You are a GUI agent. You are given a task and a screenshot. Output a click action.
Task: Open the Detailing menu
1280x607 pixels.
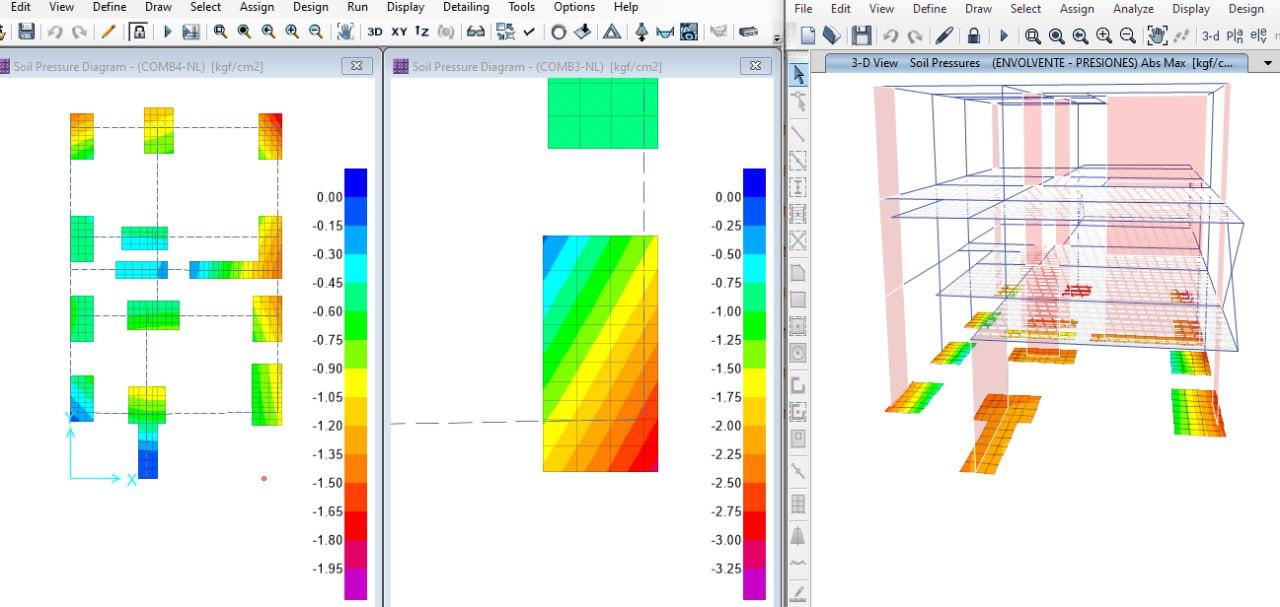point(466,7)
